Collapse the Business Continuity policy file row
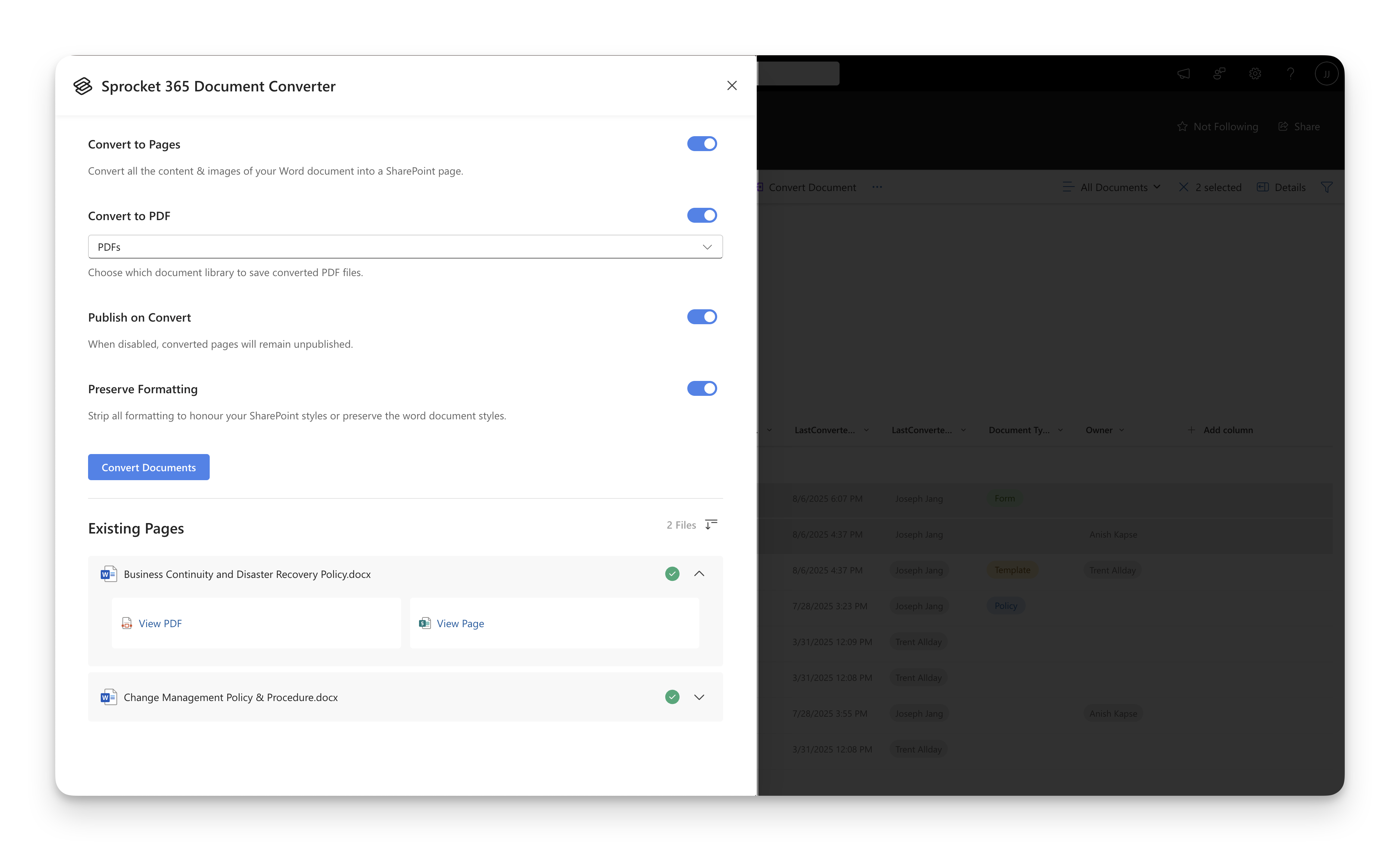The width and height of the screenshot is (1400, 851). [x=699, y=574]
